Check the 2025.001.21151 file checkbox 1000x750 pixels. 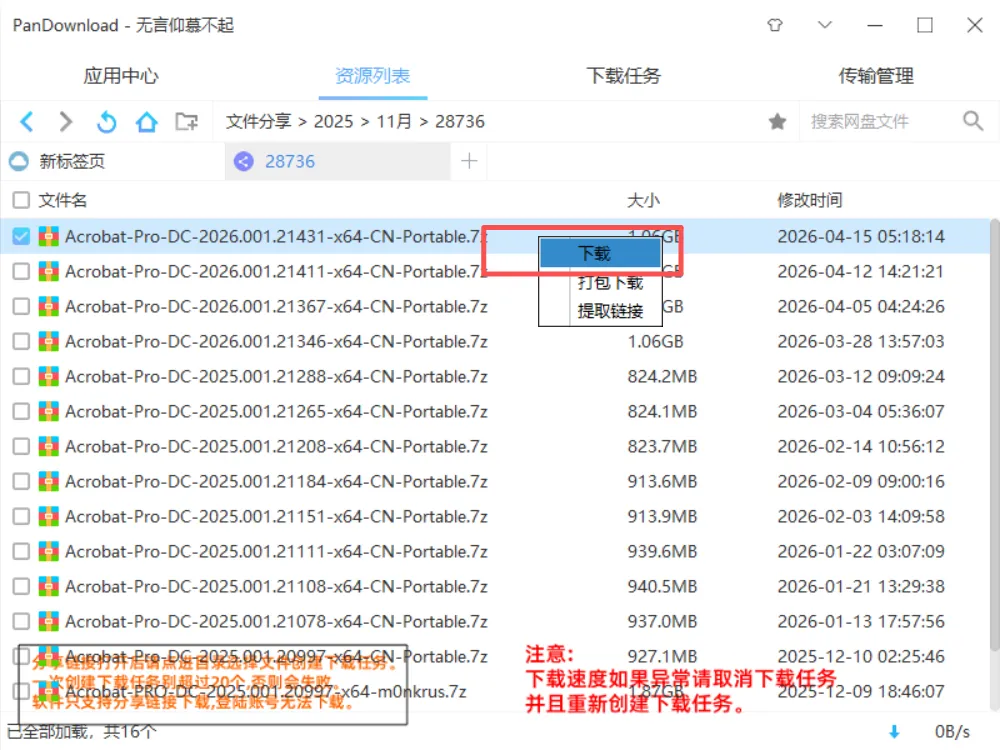click(x=21, y=517)
